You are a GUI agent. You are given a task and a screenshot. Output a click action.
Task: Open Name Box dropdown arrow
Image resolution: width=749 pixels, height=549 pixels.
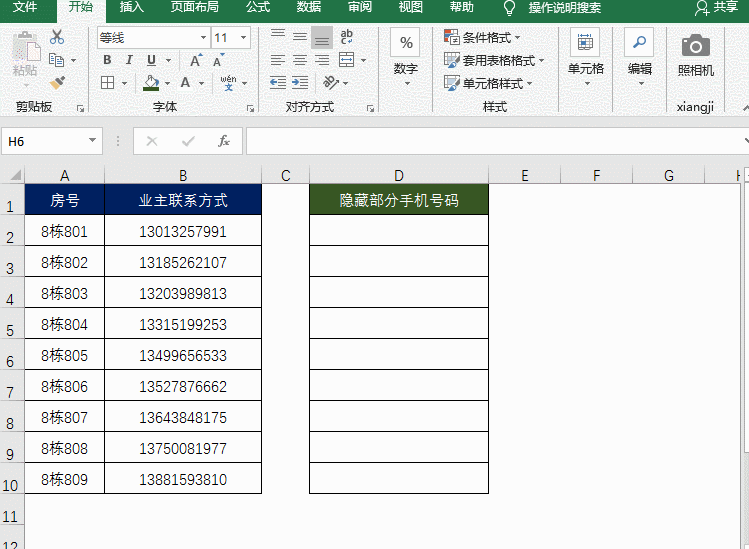point(93,141)
